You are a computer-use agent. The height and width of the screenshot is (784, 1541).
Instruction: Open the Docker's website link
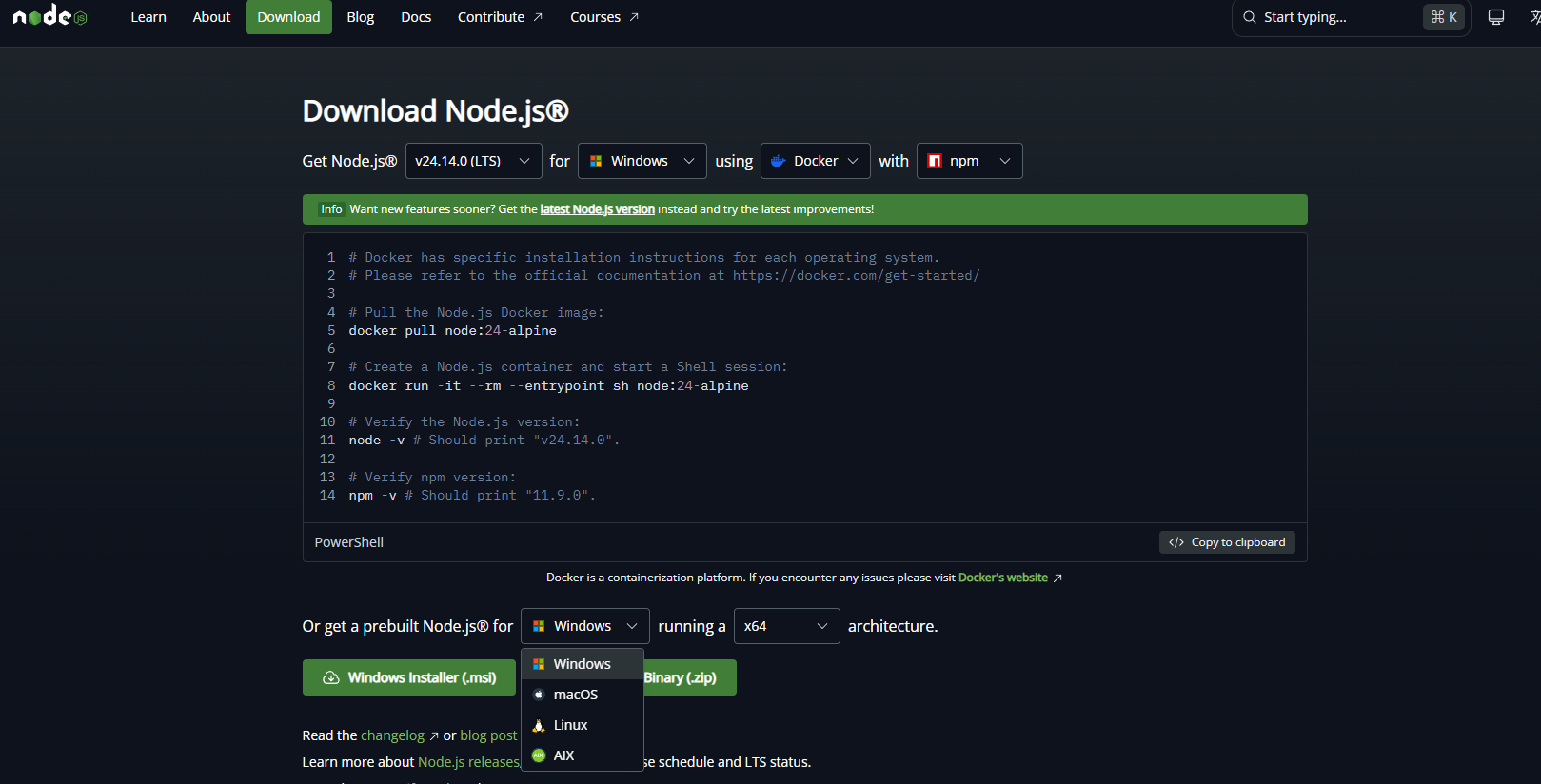(x=1003, y=578)
